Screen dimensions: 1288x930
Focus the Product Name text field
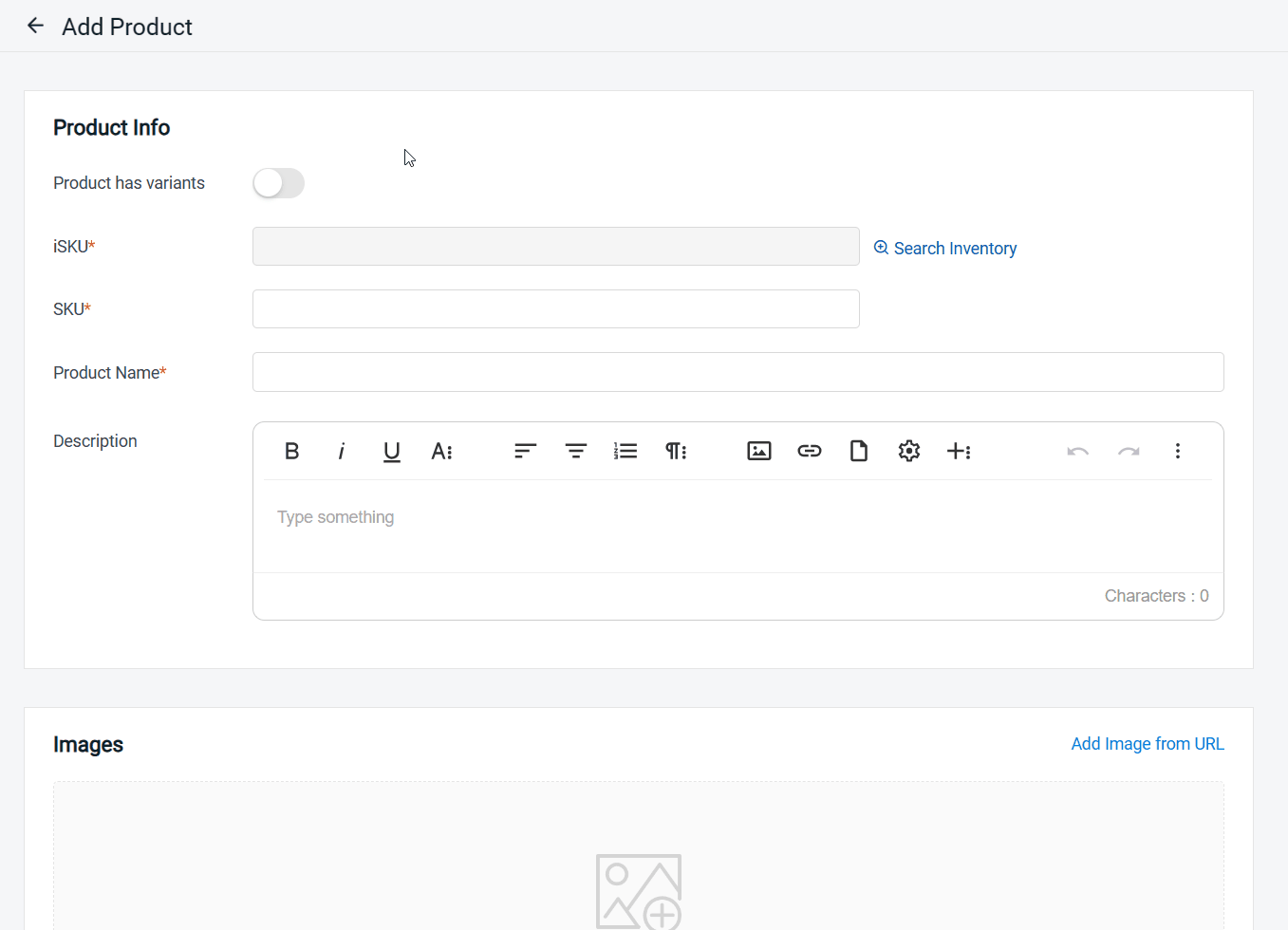tap(737, 372)
